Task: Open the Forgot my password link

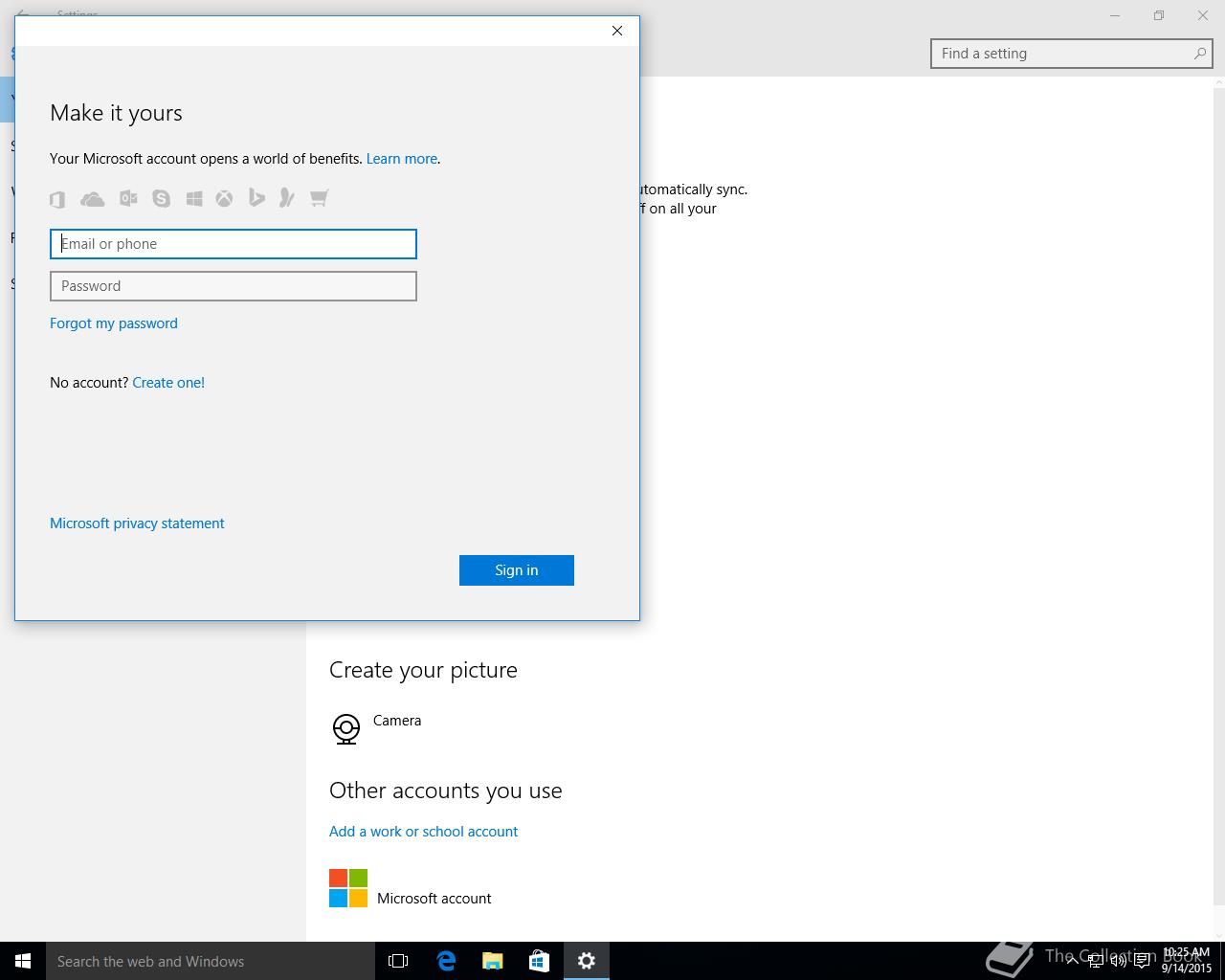Action: (114, 323)
